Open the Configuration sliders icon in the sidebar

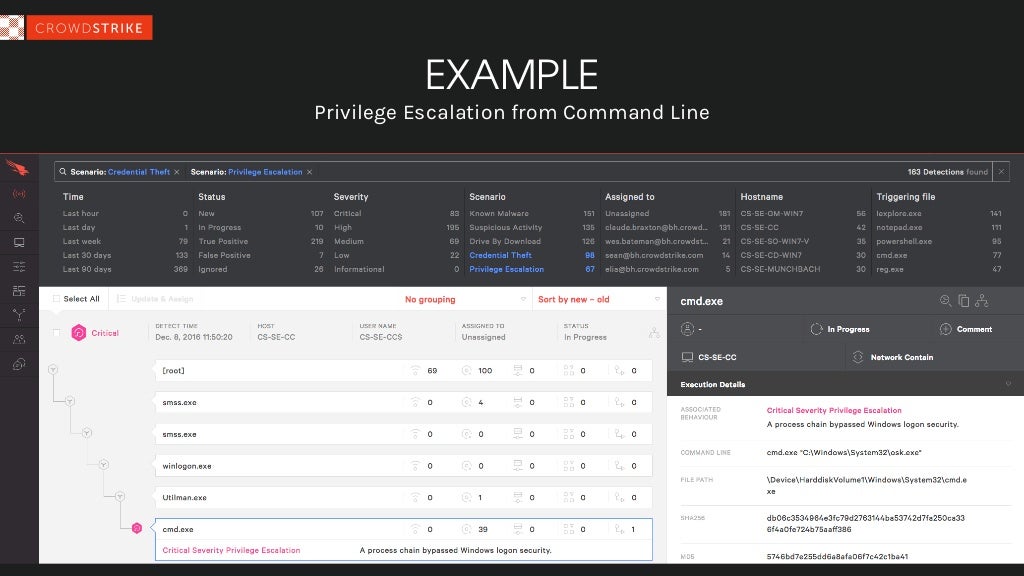click(19, 266)
